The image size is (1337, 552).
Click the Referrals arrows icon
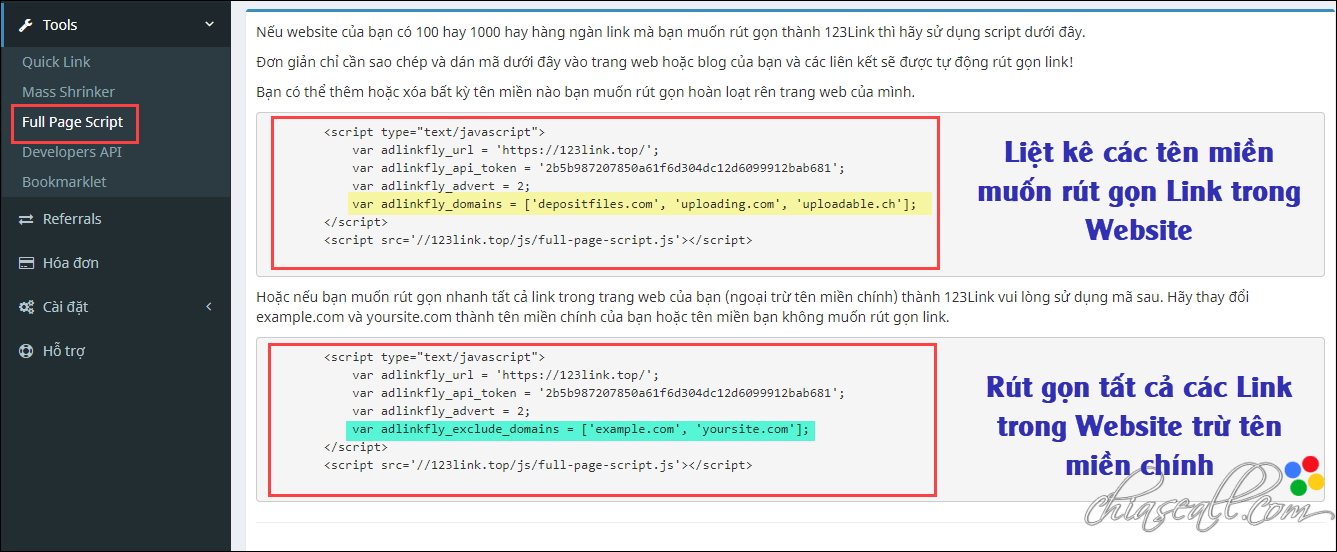[26, 219]
